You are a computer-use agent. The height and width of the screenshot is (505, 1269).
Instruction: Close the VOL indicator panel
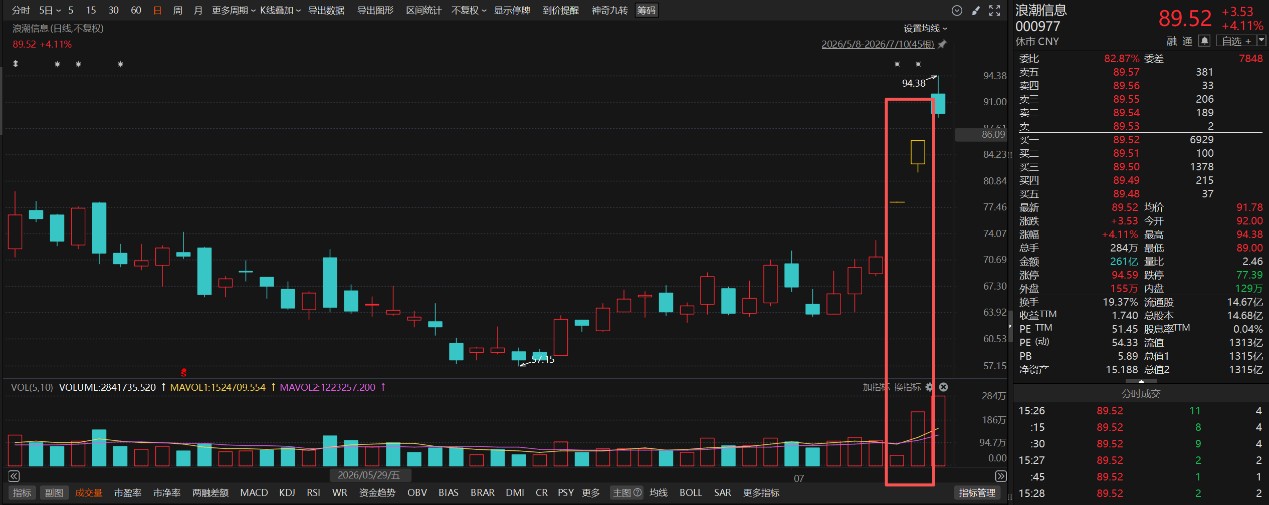[943, 387]
